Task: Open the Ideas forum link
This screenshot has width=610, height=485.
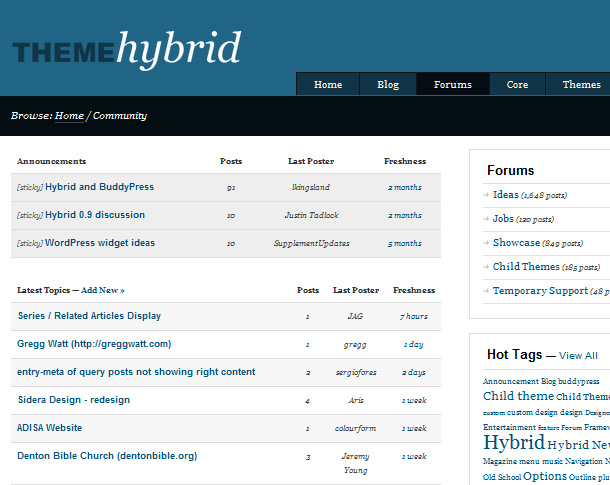Action: (x=506, y=194)
